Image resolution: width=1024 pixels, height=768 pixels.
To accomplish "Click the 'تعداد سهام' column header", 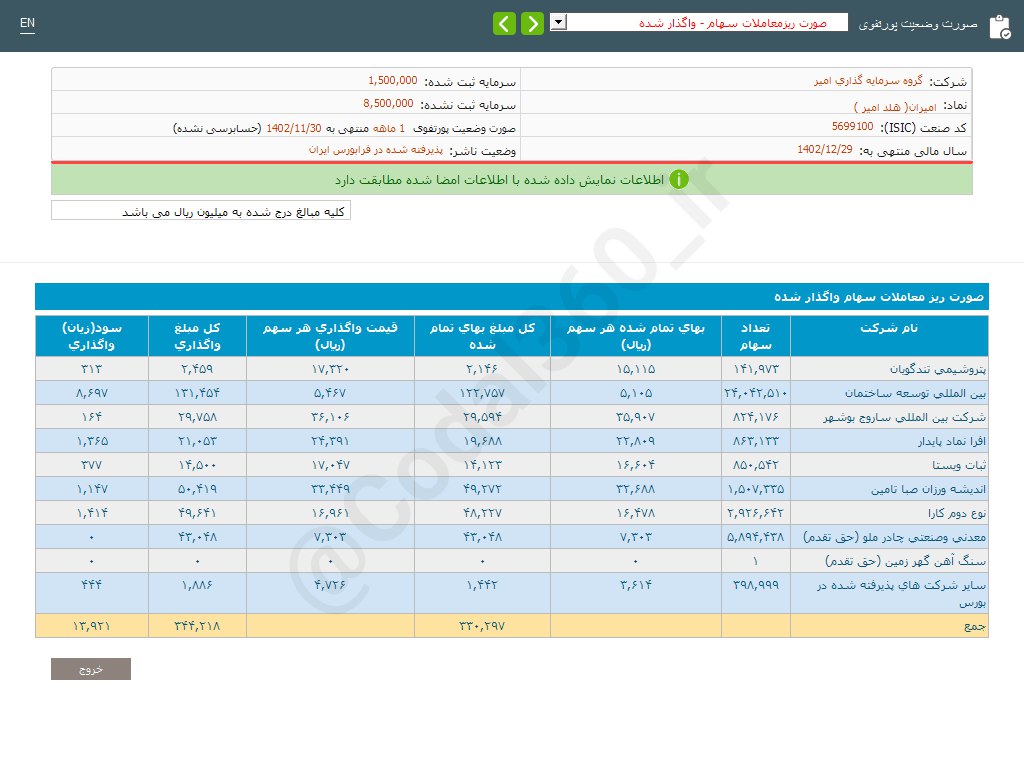I will coord(755,336).
